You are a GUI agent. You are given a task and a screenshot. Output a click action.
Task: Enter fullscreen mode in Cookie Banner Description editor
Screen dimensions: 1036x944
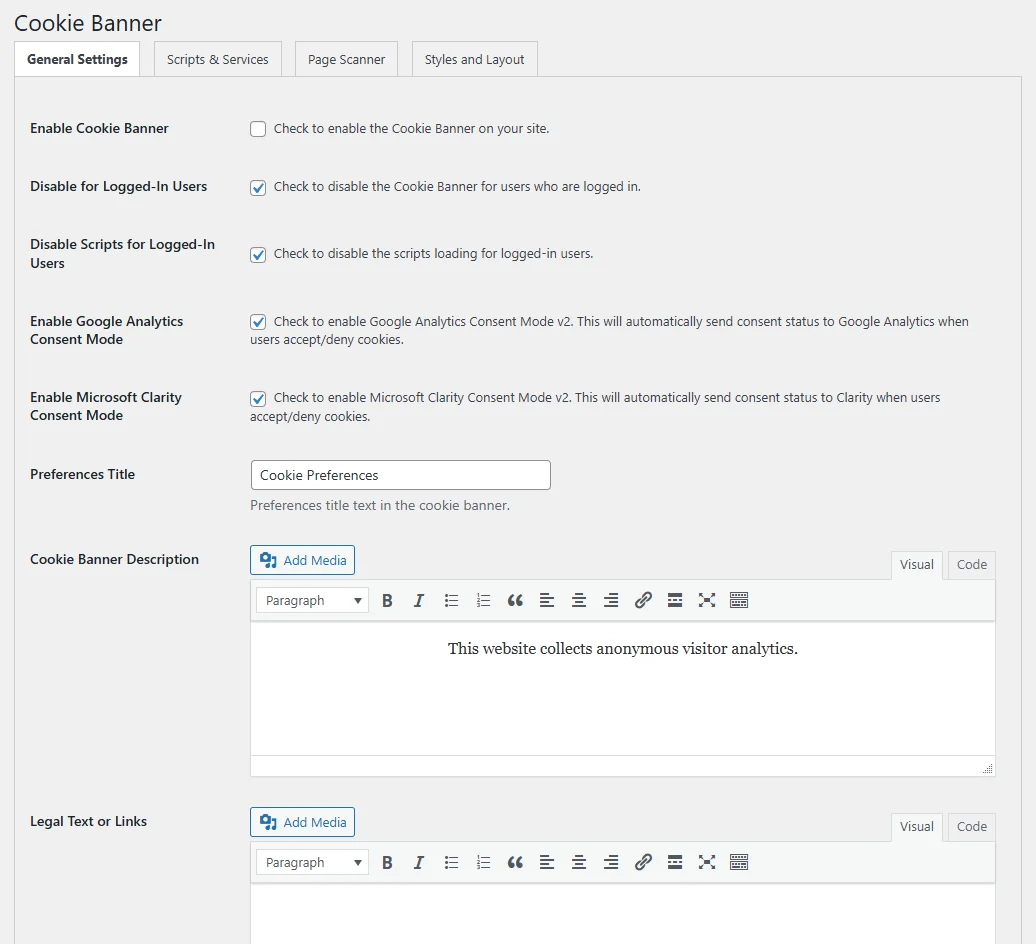tap(707, 601)
